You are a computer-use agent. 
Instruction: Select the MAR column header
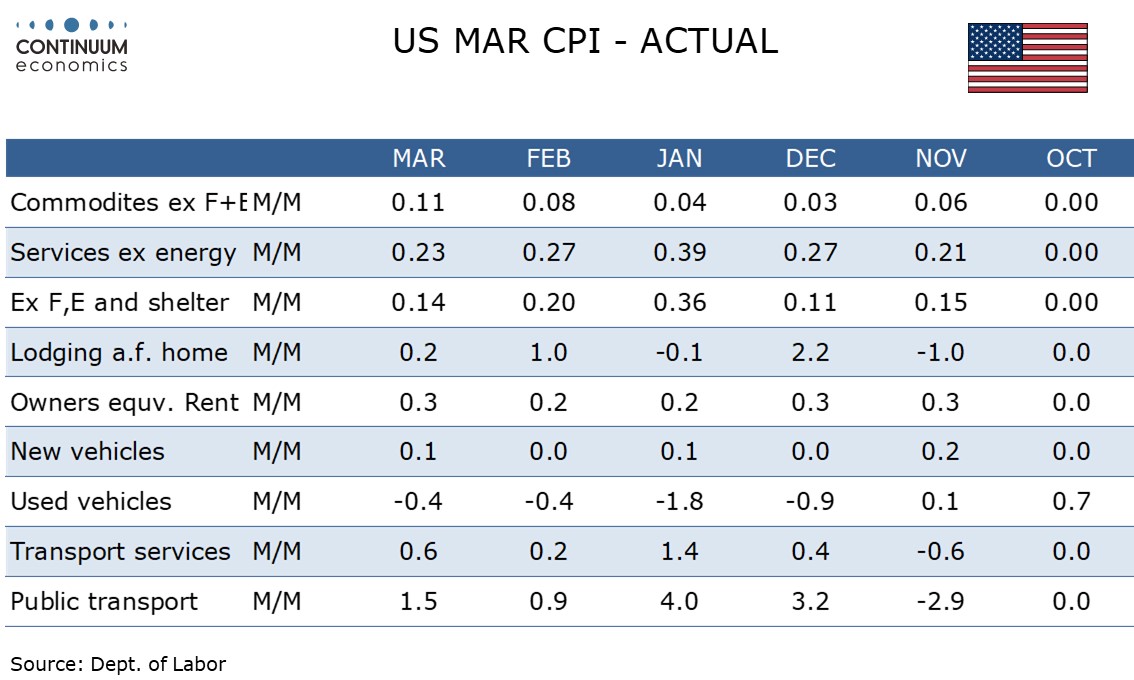[419, 158]
